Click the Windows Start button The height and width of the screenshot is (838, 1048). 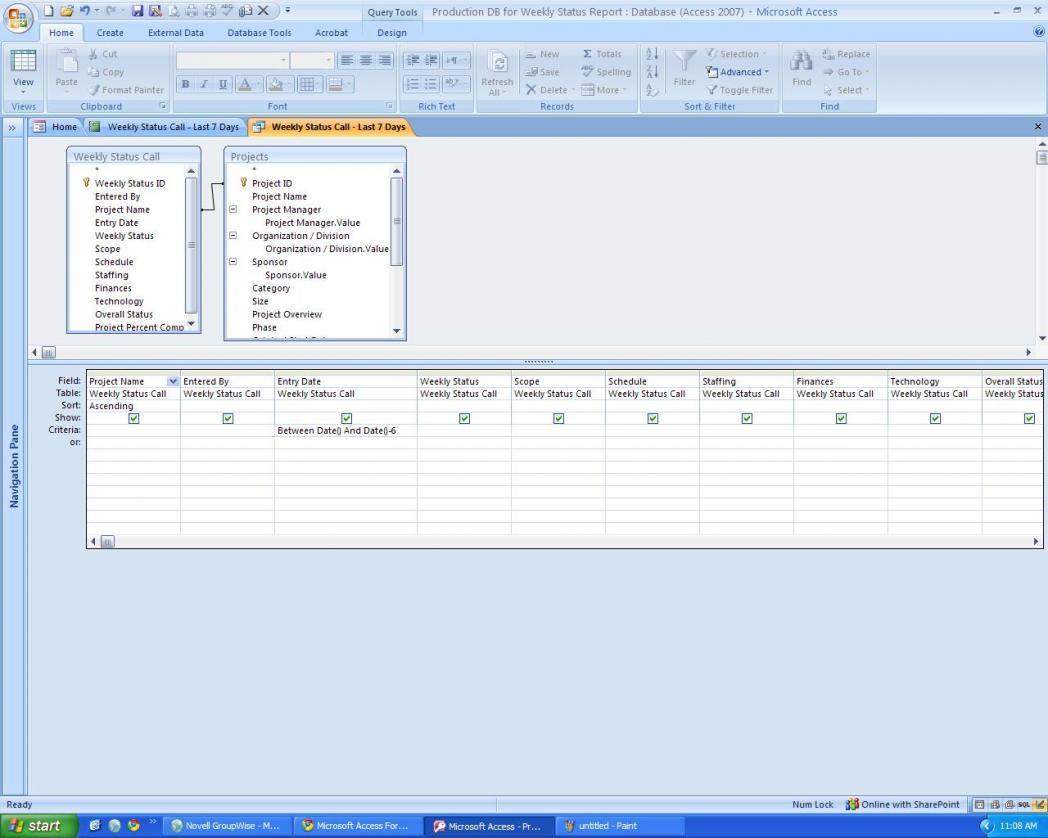tap(38, 826)
